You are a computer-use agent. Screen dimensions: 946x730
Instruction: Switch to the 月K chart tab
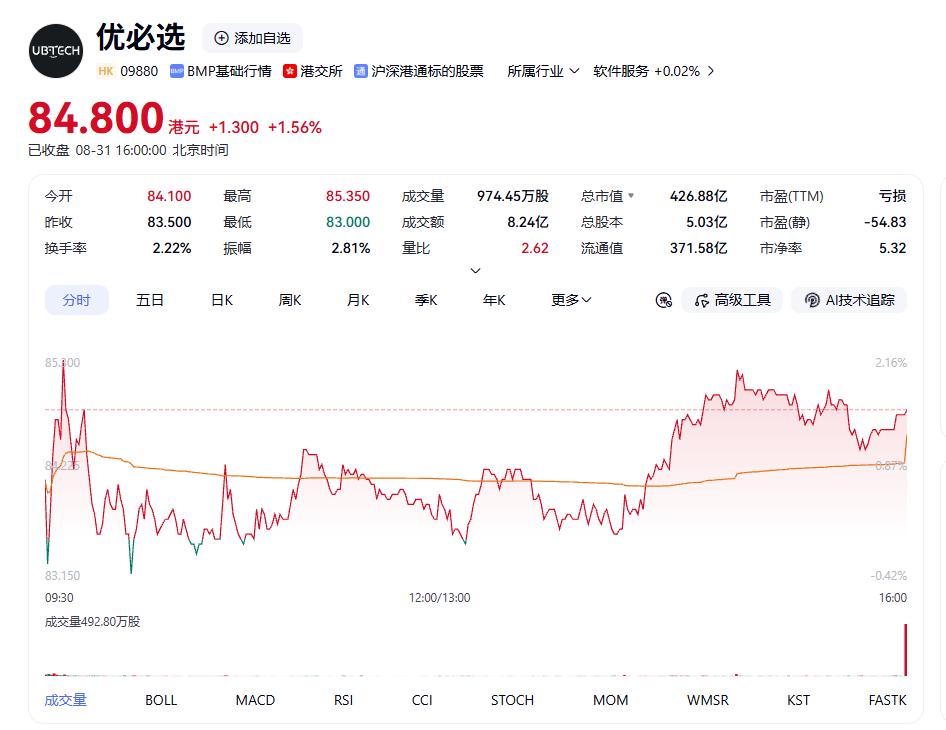click(358, 300)
